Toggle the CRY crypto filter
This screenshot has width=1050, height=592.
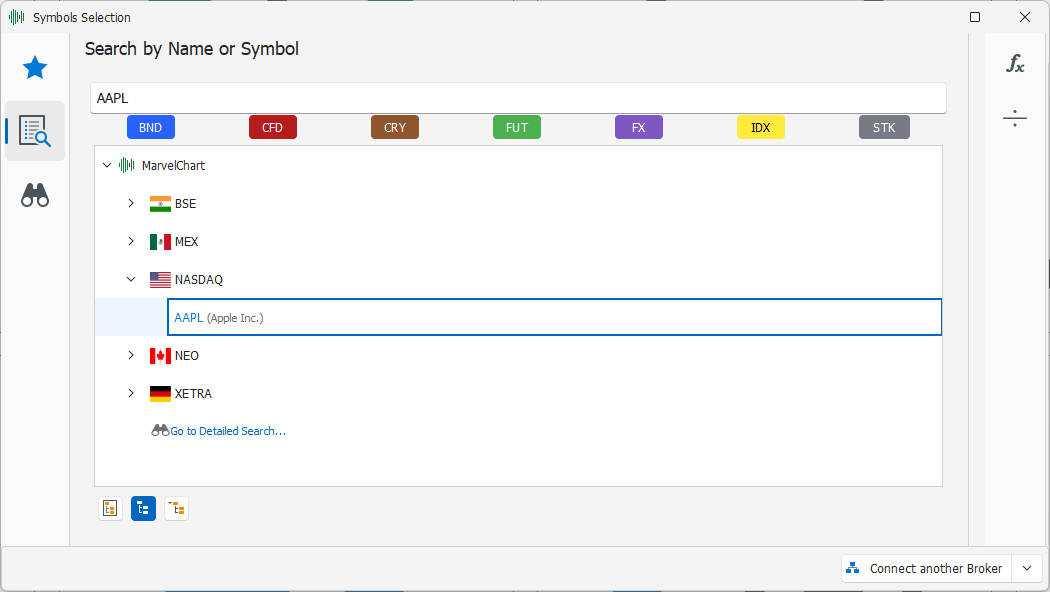(x=395, y=127)
